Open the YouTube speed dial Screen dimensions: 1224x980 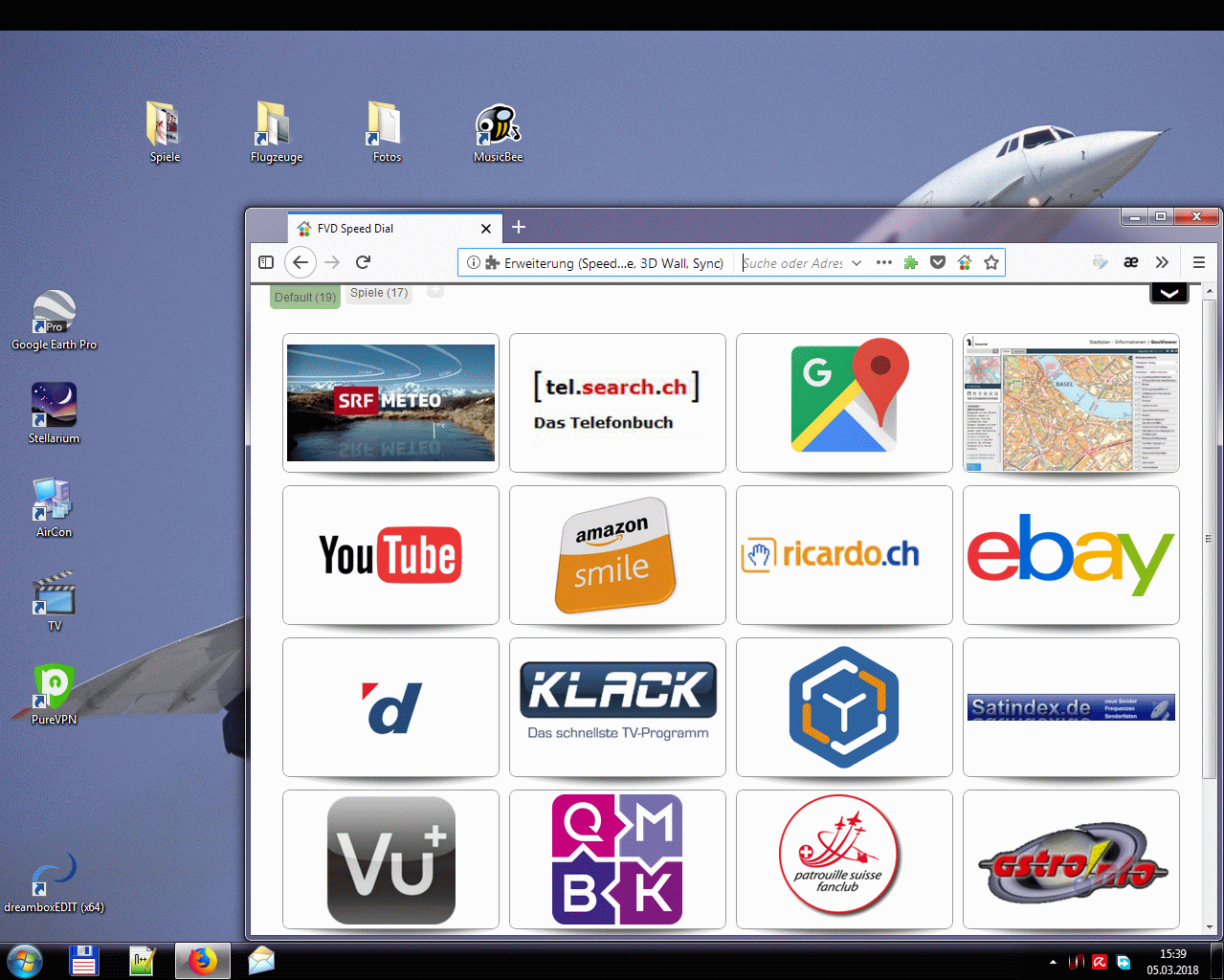point(390,555)
